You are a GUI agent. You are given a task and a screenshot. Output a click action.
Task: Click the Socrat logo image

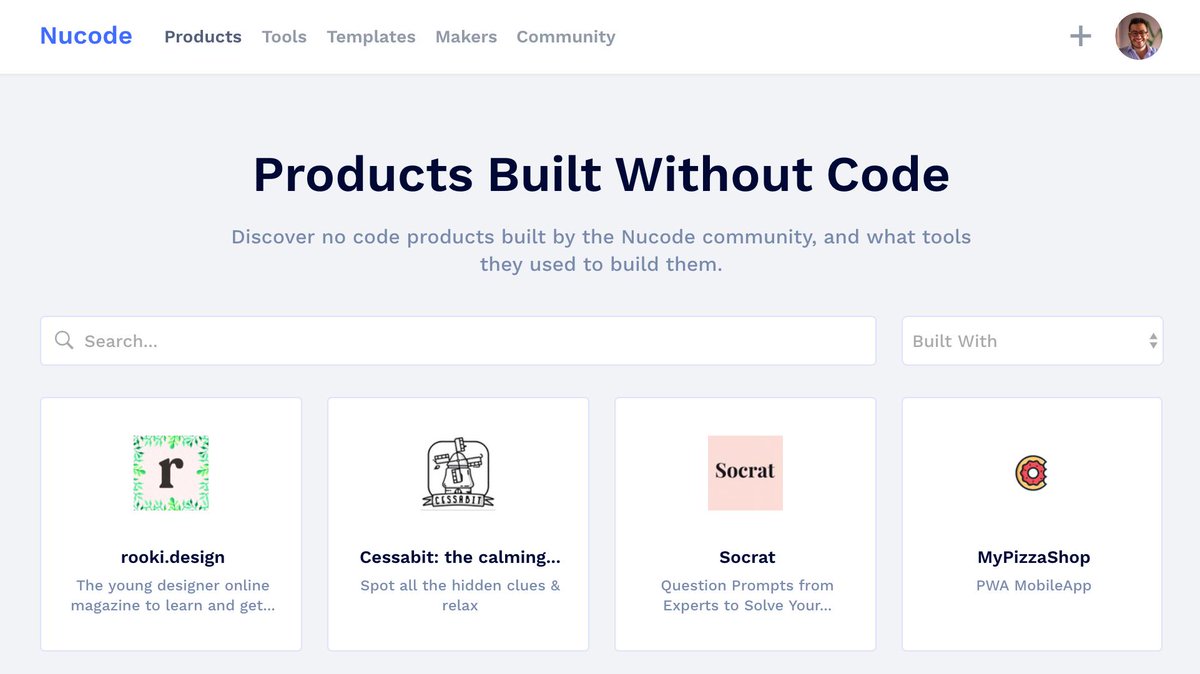[745, 473]
